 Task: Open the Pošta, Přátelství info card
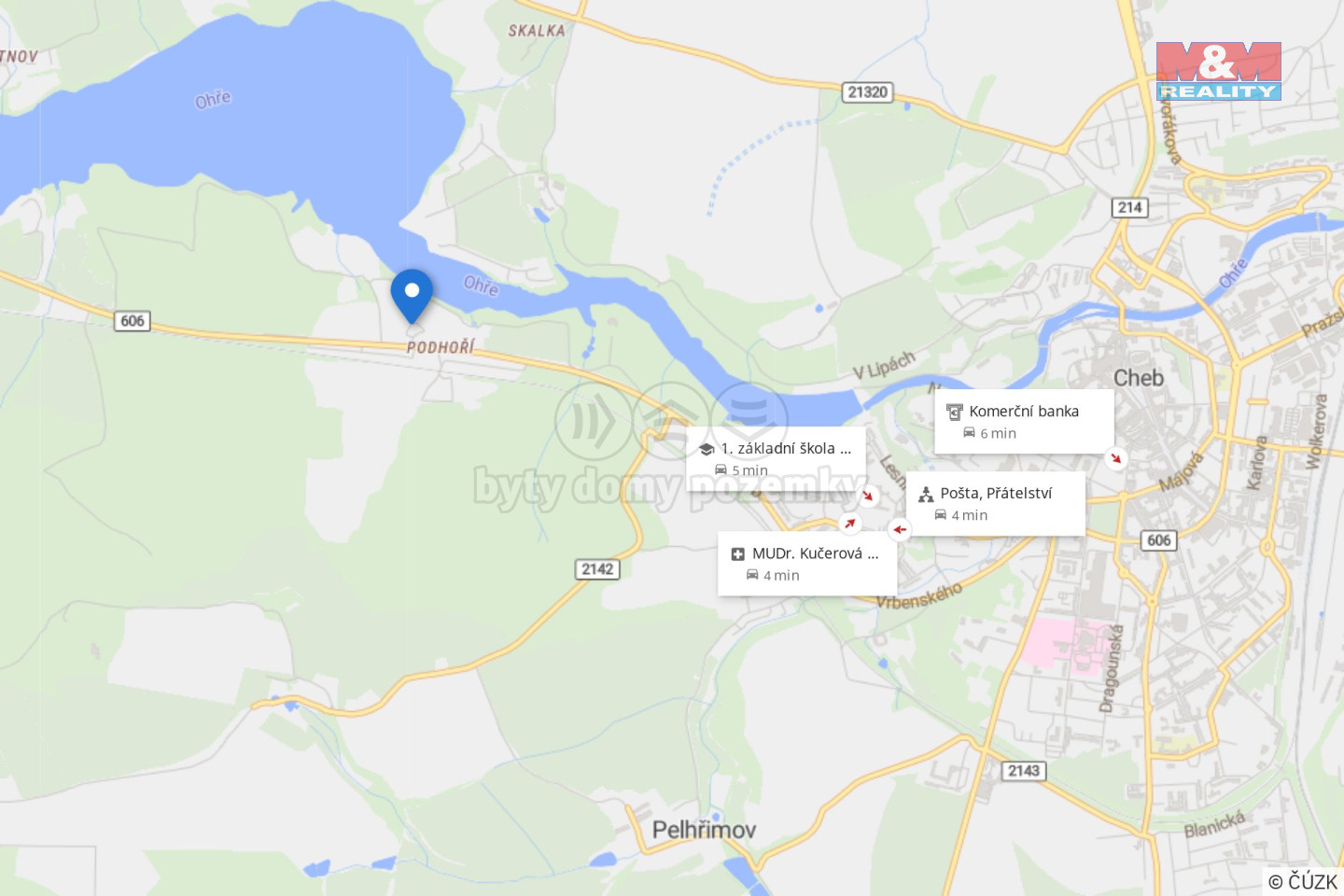pos(996,504)
